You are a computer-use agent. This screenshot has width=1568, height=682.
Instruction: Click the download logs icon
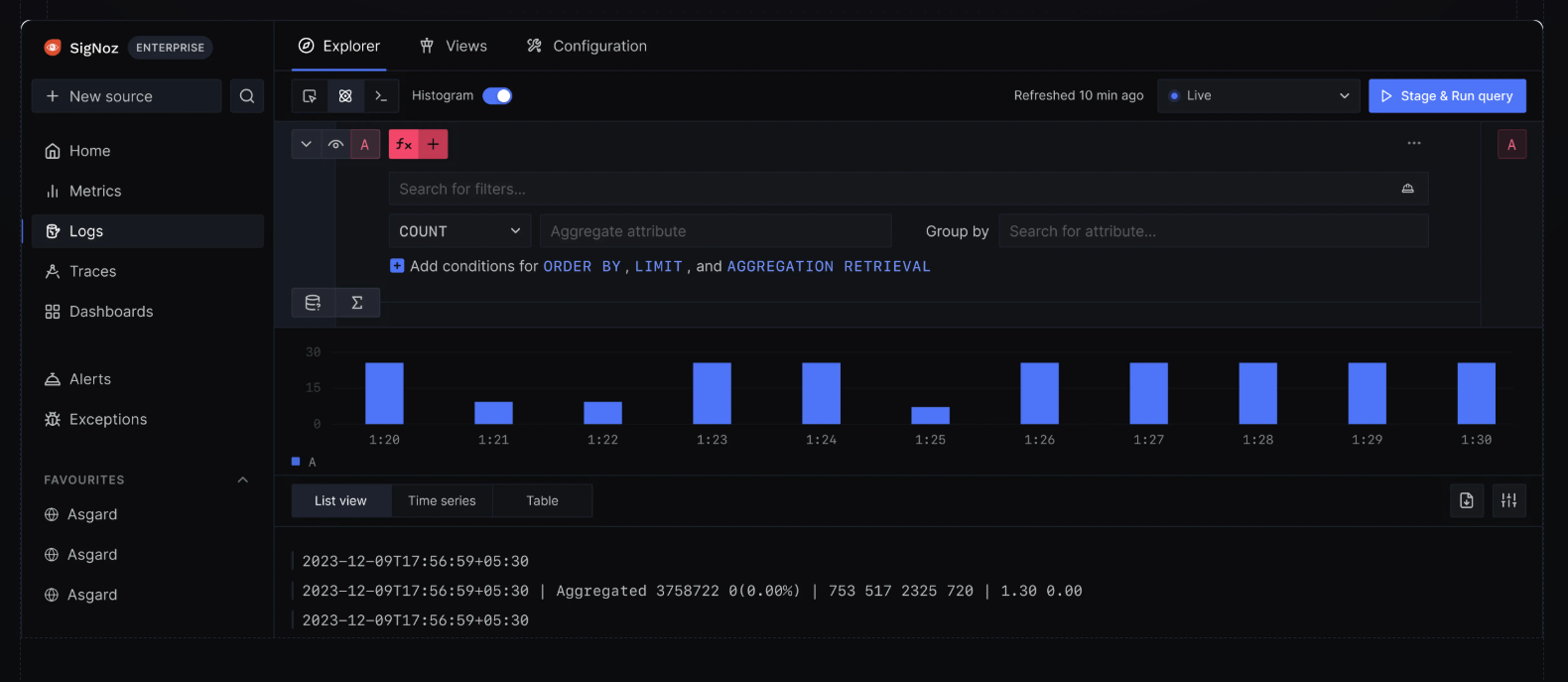(x=1467, y=500)
